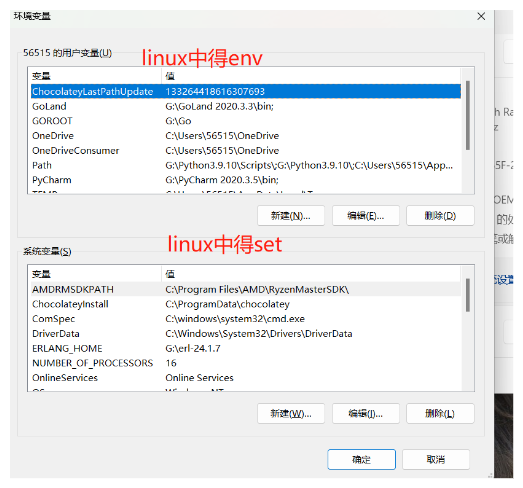Image resolution: width=523 pixels, height=488 pixels.
Task: Select the GOROOT user variable row
Action: (246, 121)
